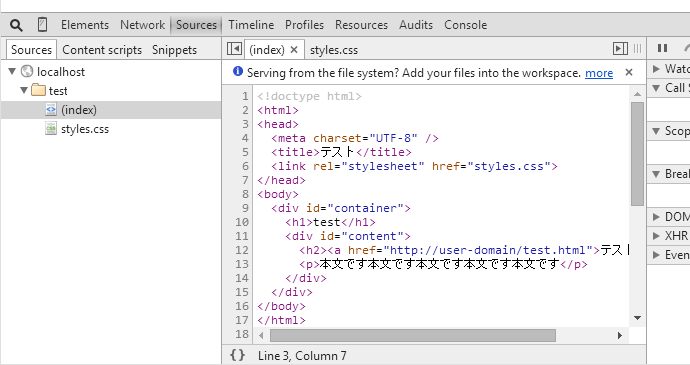690x365 pixels.
Task: Open the 'more' link in workspace notice
Action: click(599, 73)
